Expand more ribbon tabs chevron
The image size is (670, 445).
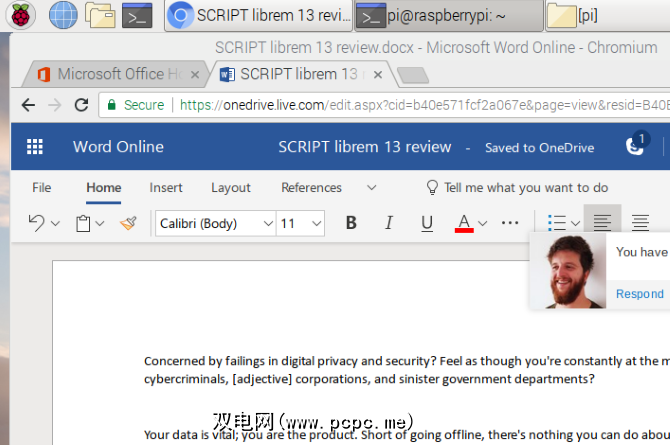pos(372,187)
